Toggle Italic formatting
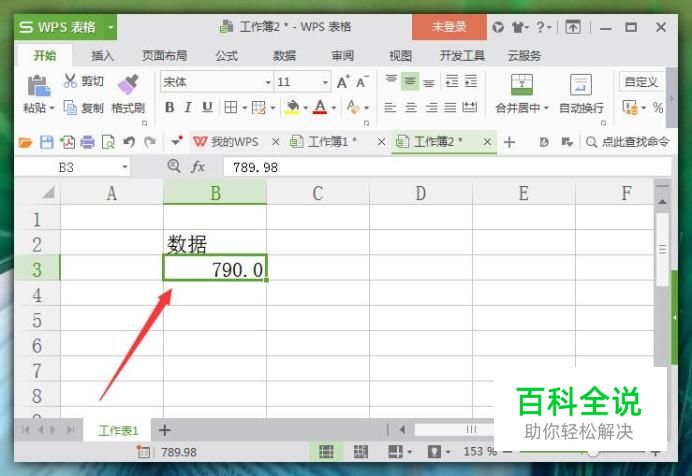Image resolution: width=692 pixels, height=476 pixels. (188, 107)
